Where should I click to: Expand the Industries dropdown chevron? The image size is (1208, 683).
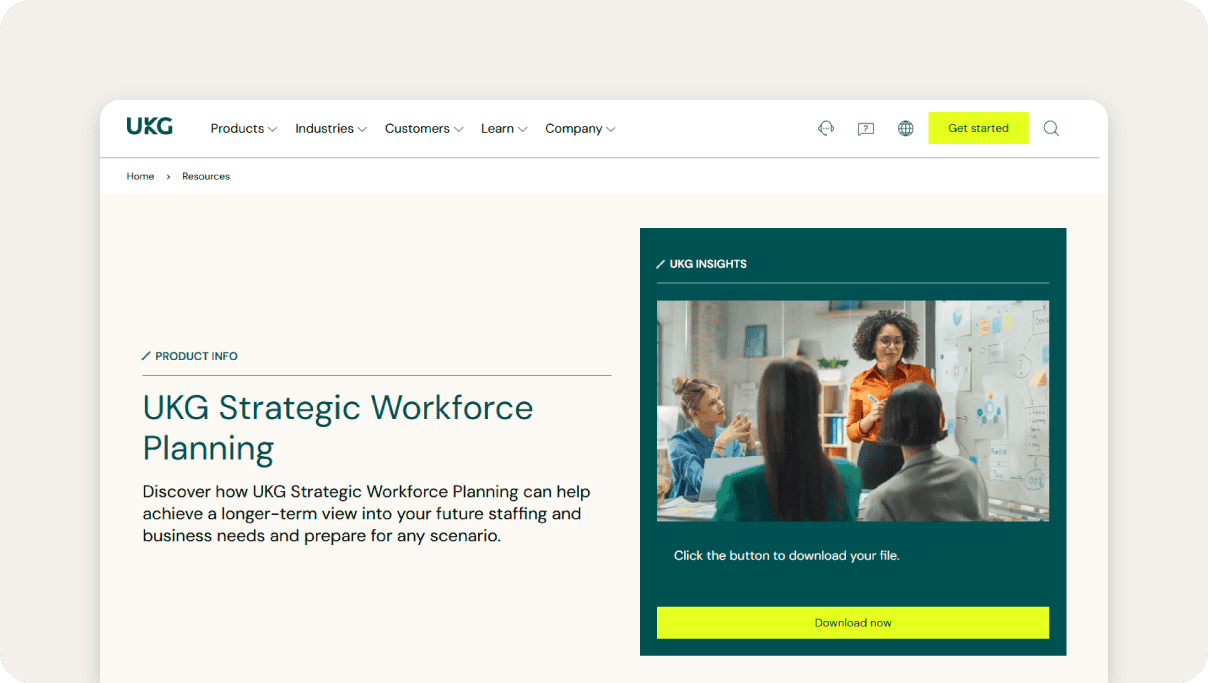pos(362,129)
